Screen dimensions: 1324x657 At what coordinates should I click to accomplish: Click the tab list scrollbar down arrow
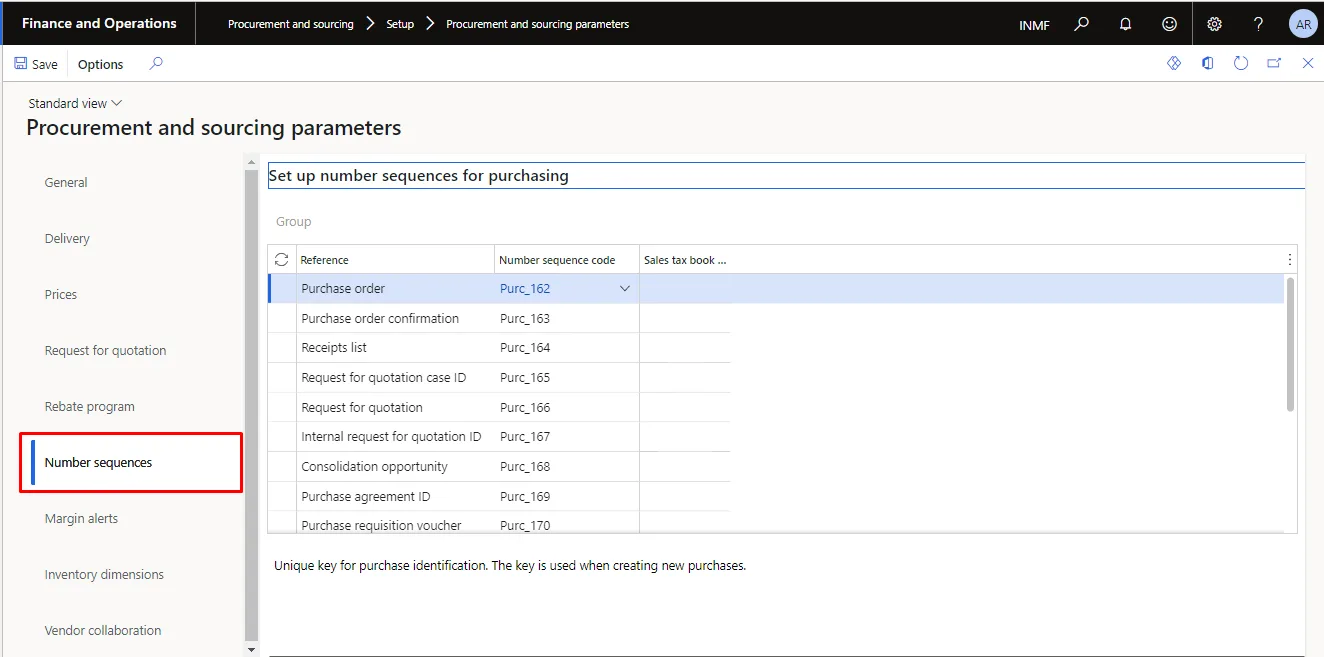[x=251, y=650]
